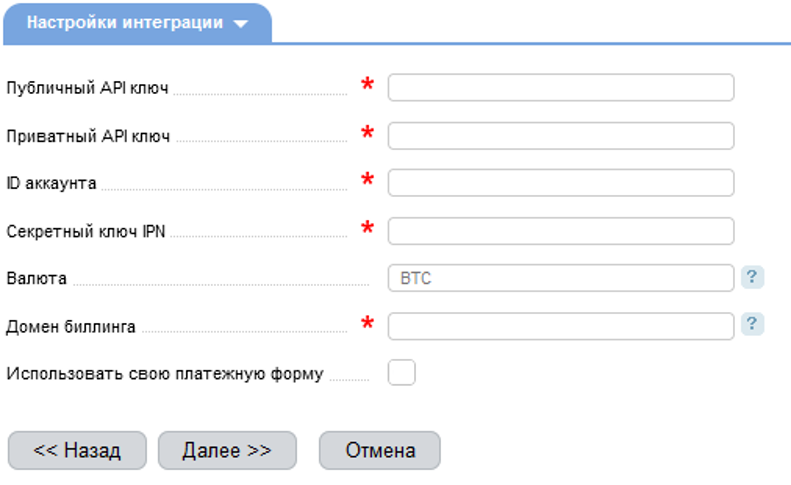The width and height of the screenshot is (791, 485).
Task: Enable the Использовать свою платежную форму checkbox
Action: [401, 373]
